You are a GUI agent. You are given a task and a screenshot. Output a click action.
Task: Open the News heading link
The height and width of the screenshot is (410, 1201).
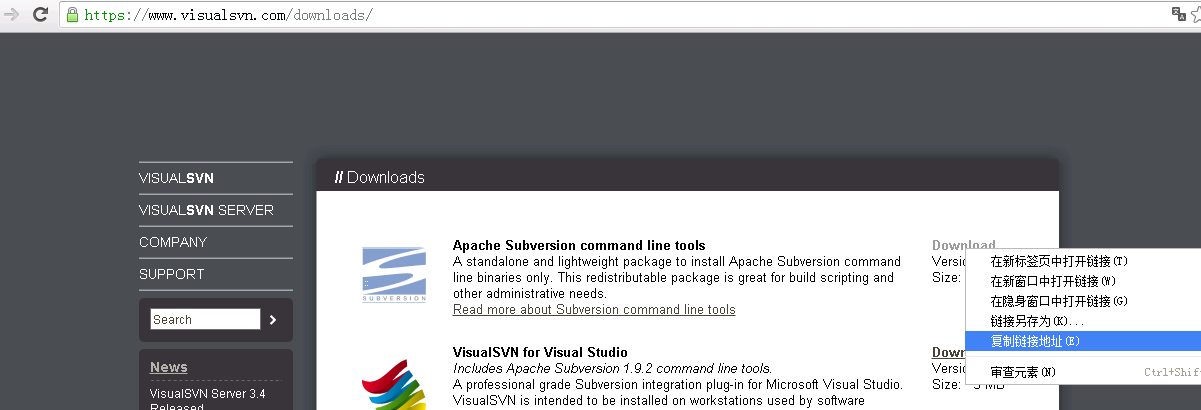coord(169,367)
